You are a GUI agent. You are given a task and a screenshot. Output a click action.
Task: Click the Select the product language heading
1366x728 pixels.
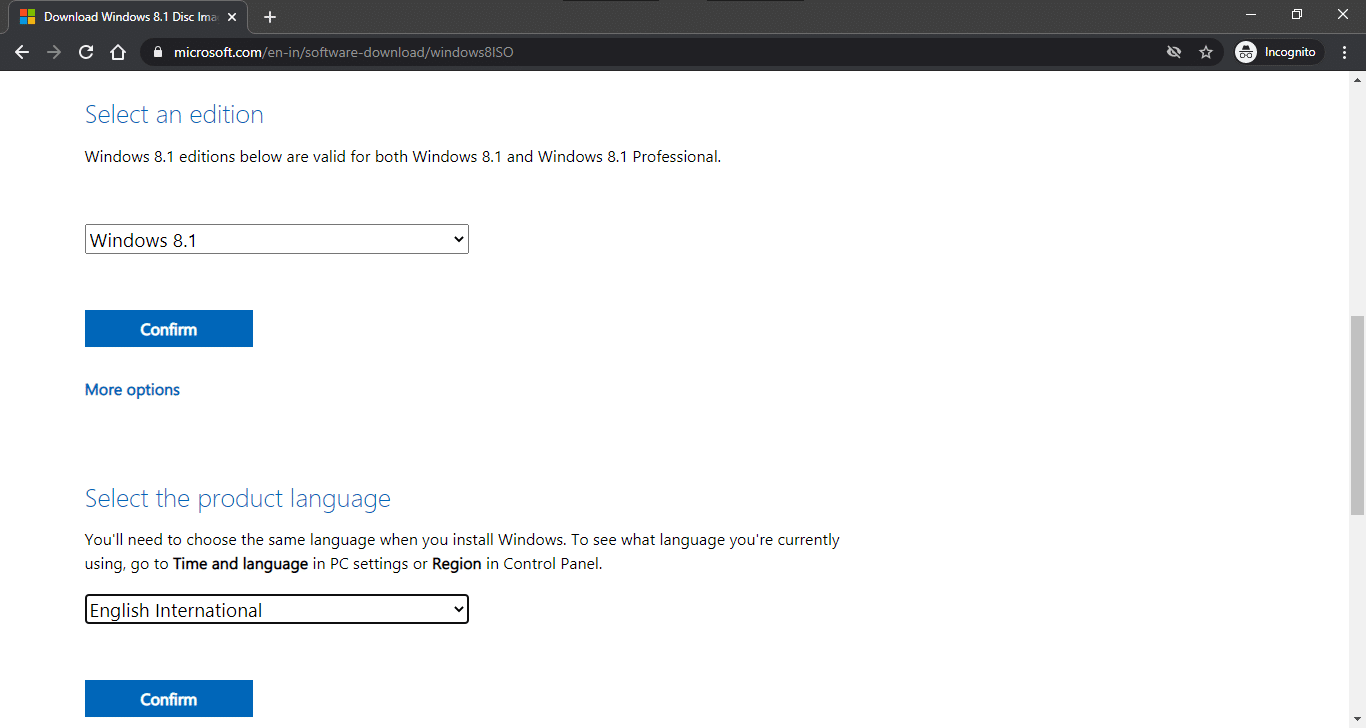238,499
